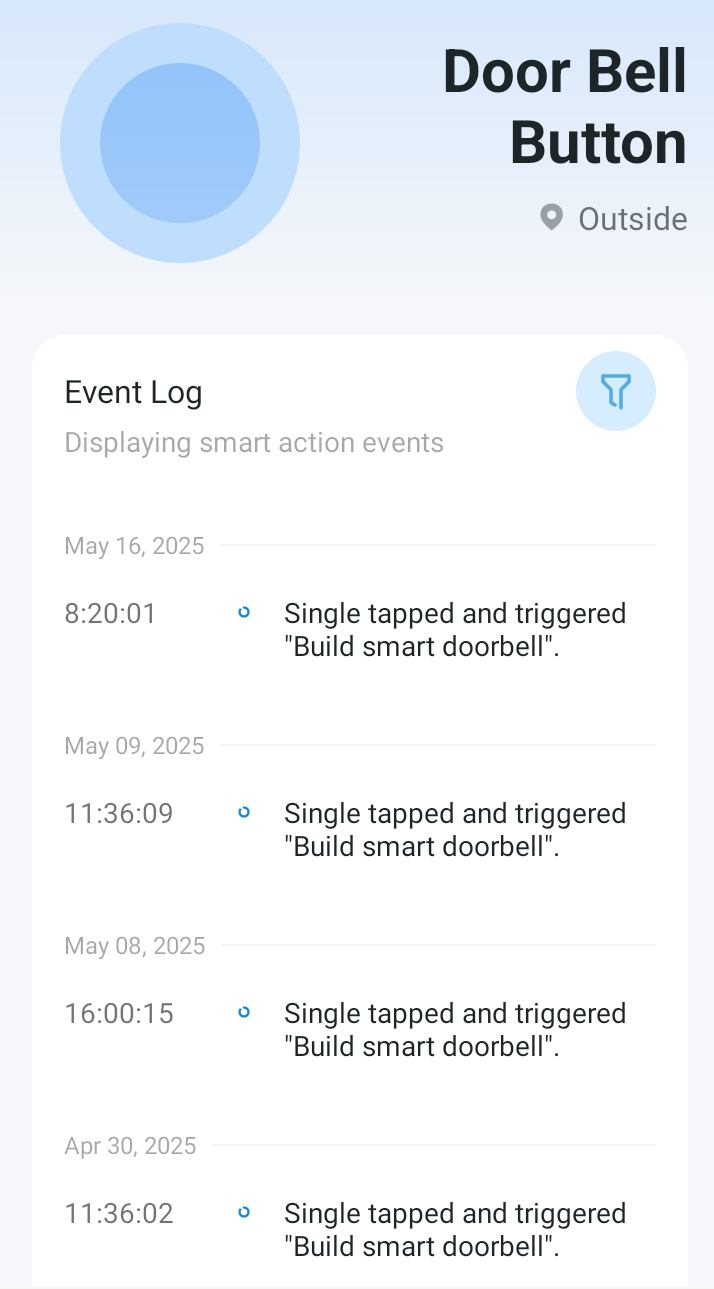The image size is (714, 1289).
Task: Open the May 08 Build smart doorbell event
Action: 455,1030
